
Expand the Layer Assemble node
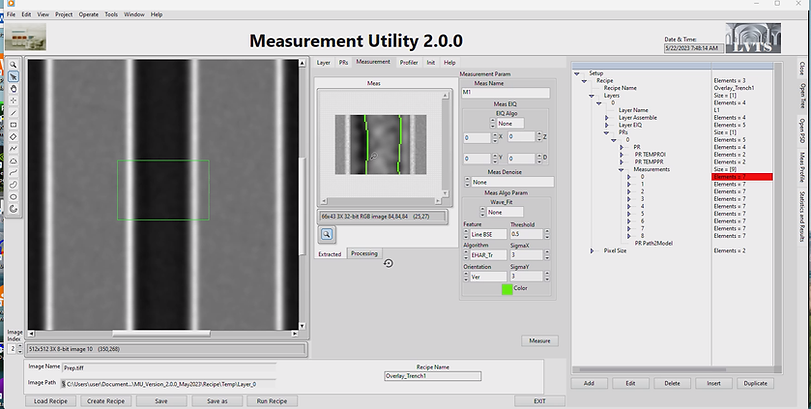(x=607, y=118)
